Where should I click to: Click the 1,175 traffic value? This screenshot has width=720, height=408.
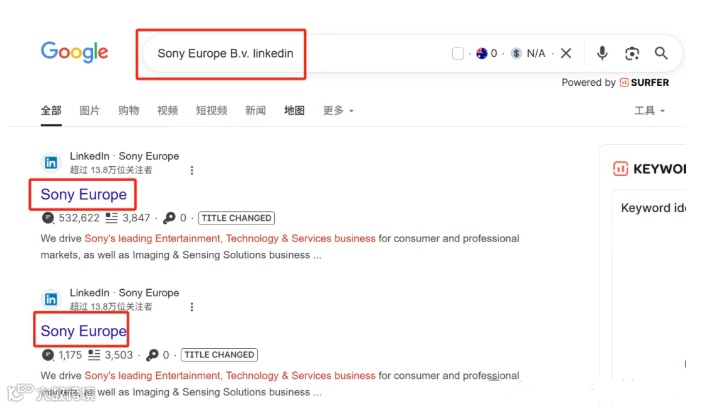coord(70,355)
